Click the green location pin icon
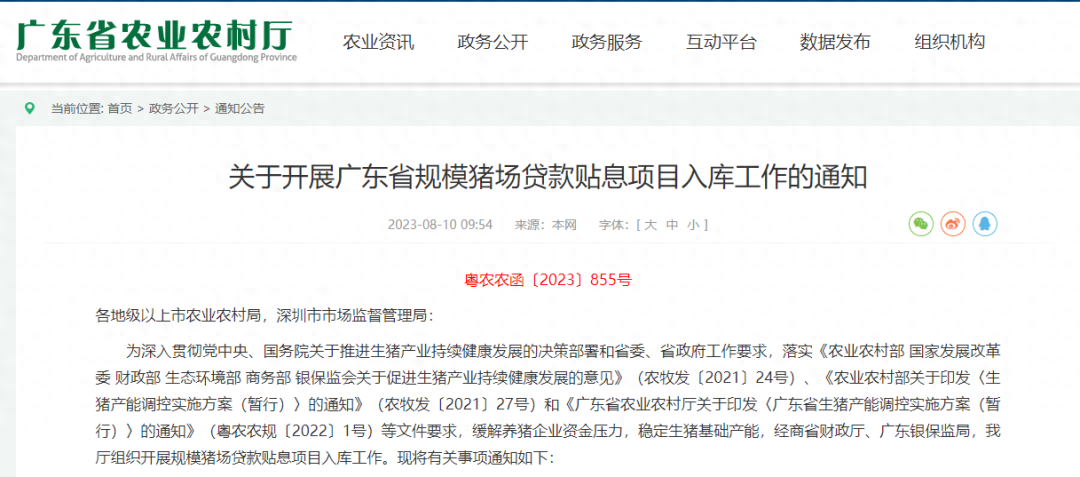Image resolution: width=1080 pixels, height=477 pixels. (x=29, y=108)
